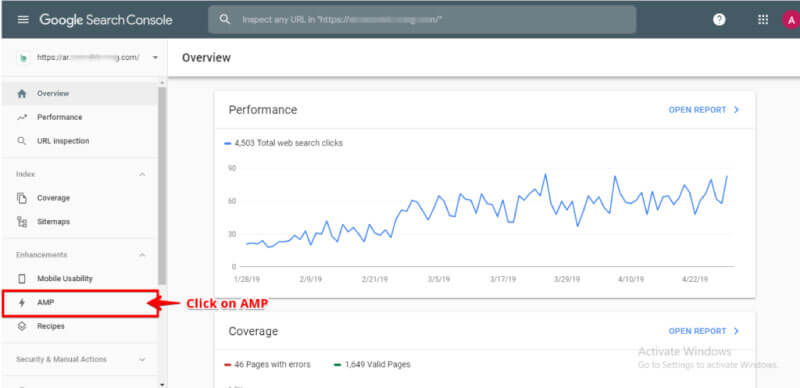Click the Mobile Usability phone icon
Viewport: 800px width, 388px height.
point(21,279)
